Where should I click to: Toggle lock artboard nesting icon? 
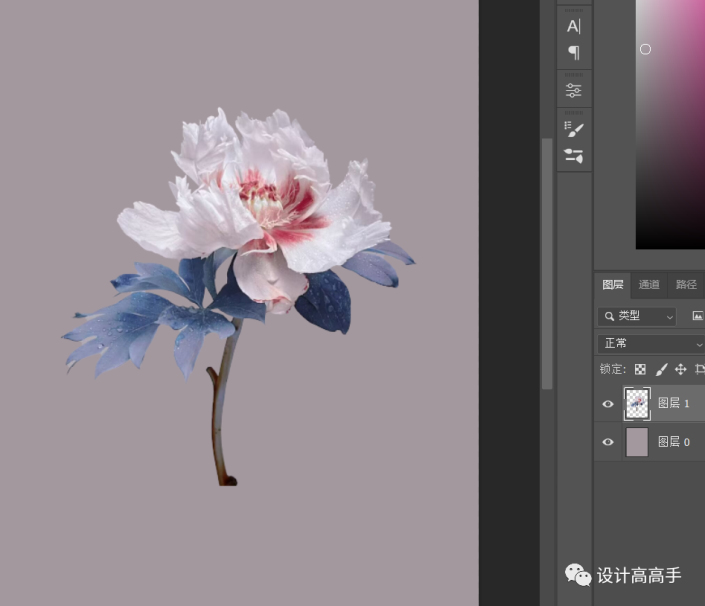click(x=700, y=370)
